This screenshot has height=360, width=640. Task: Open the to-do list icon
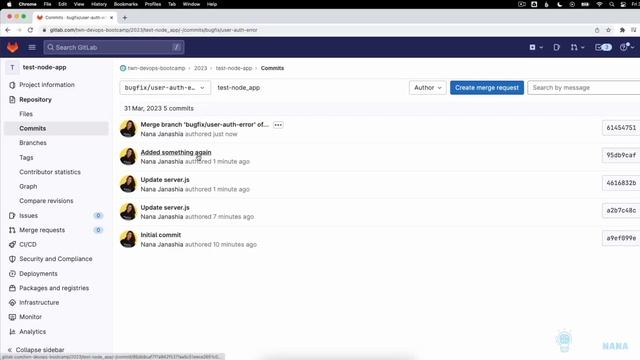tap(603, 47)
